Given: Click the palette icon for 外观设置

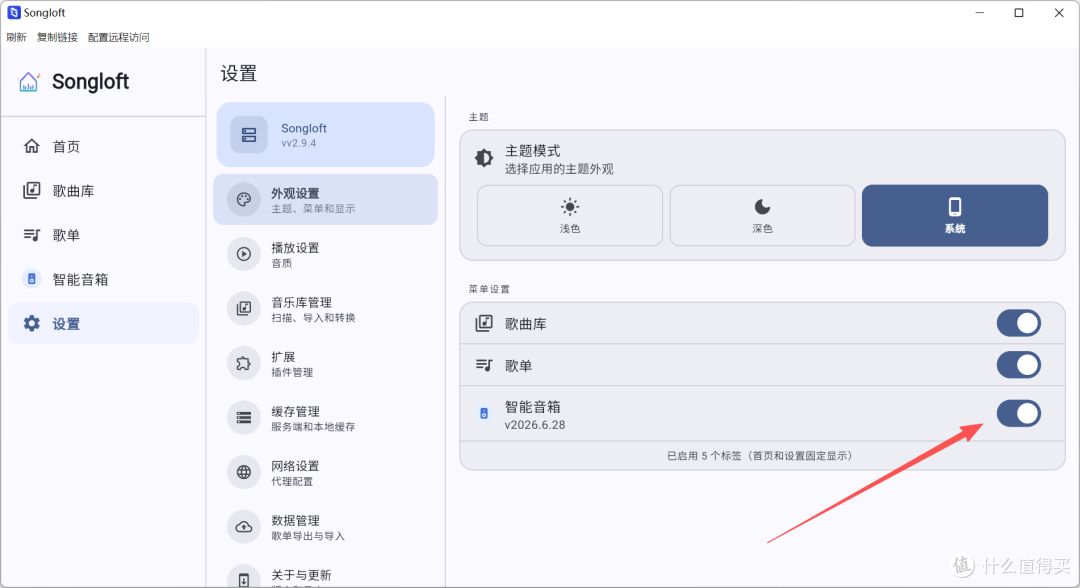Looking at the screenshot, I should [244, 200].
